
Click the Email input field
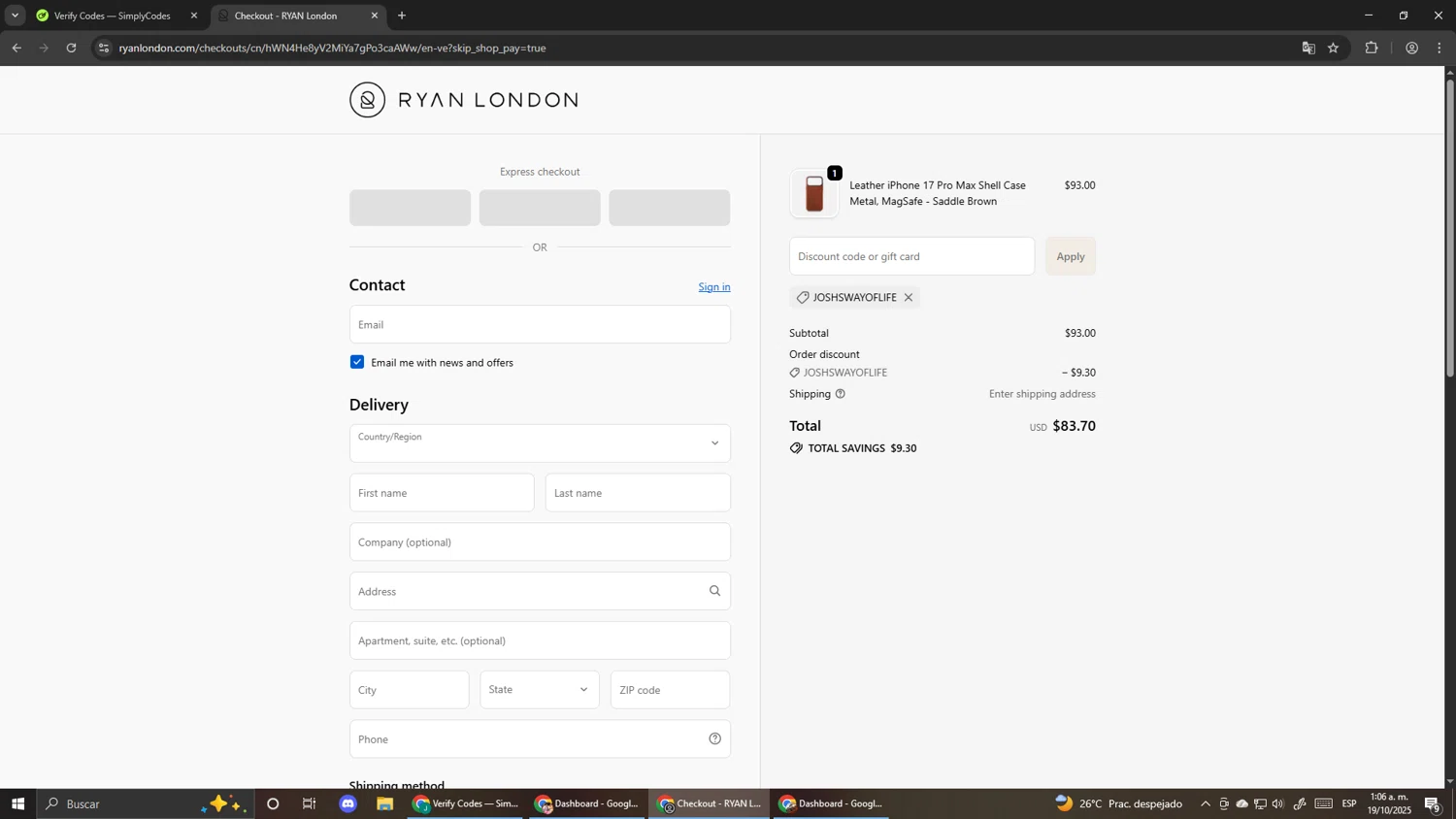coord(540,324)
